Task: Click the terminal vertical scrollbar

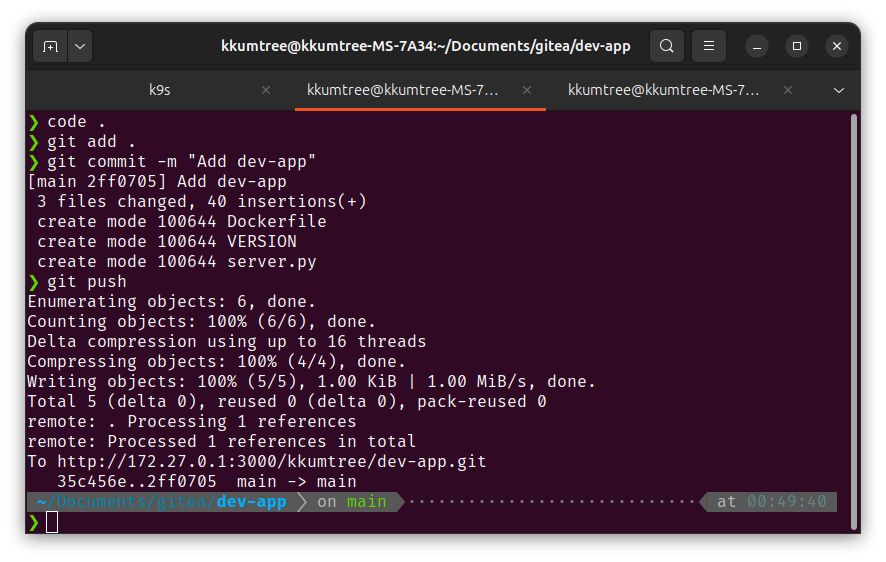Action: [x=854, y=322]
